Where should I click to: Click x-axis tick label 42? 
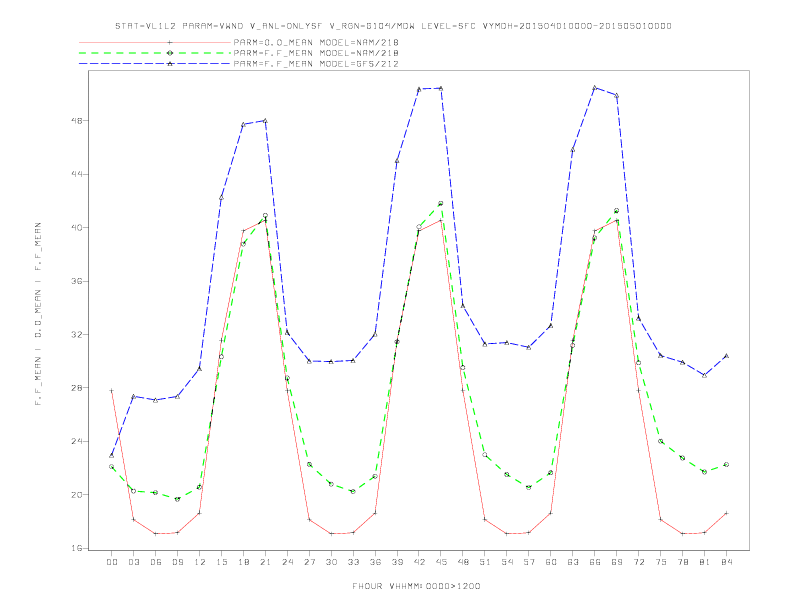tap(419, 562)
